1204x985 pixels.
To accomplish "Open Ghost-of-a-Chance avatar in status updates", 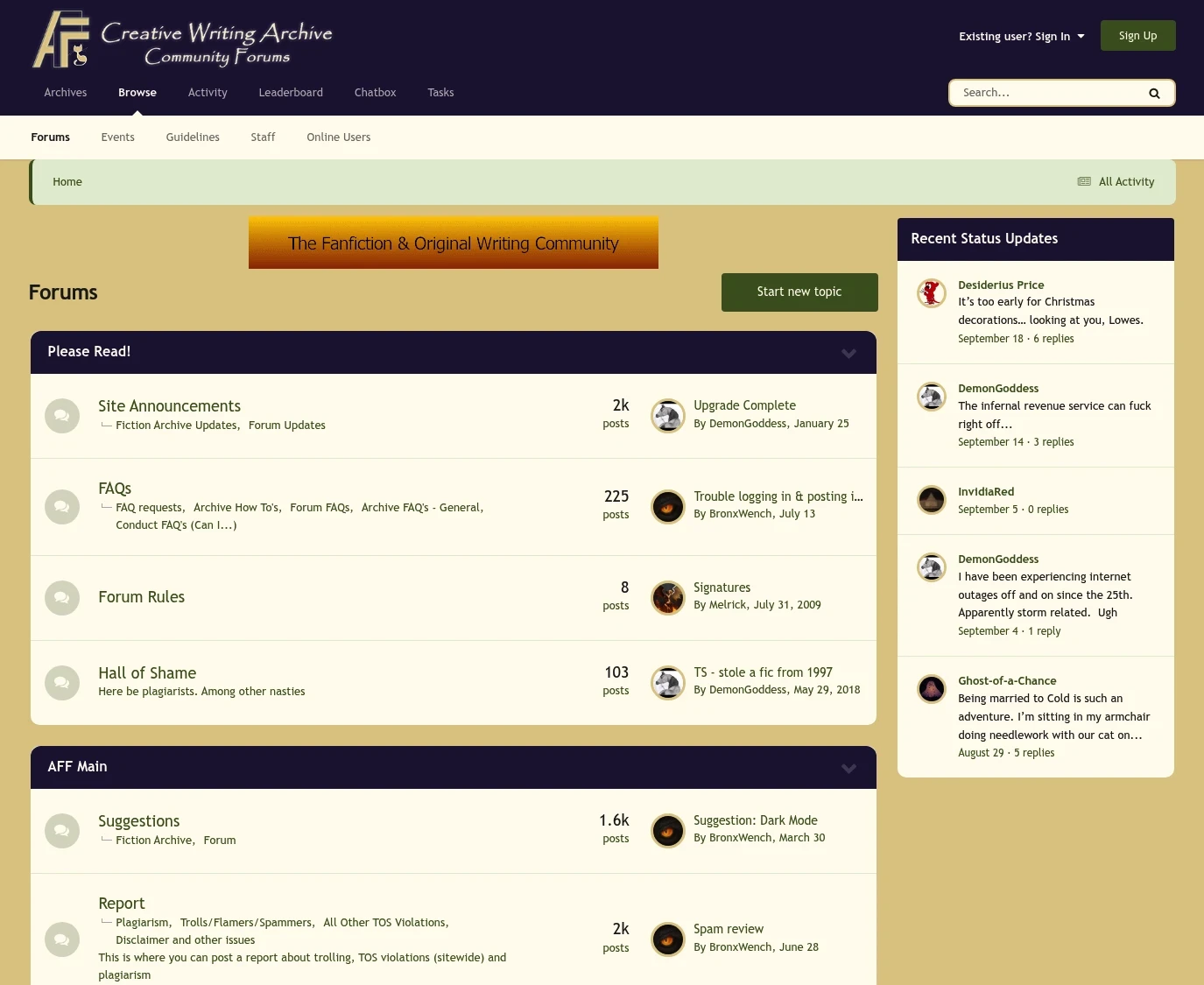I will click(932, 689).
